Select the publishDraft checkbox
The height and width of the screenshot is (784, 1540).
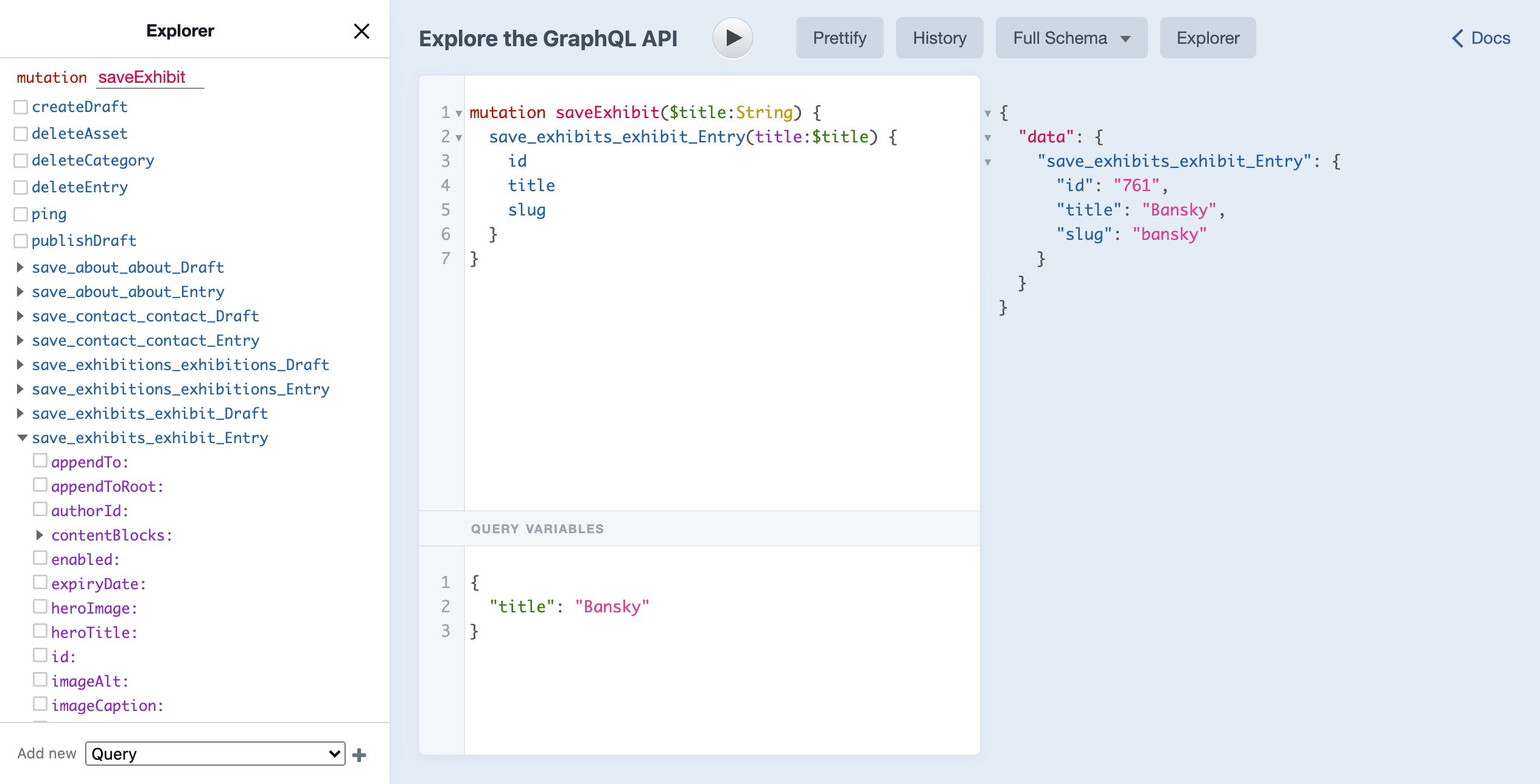tap(21, 241)
